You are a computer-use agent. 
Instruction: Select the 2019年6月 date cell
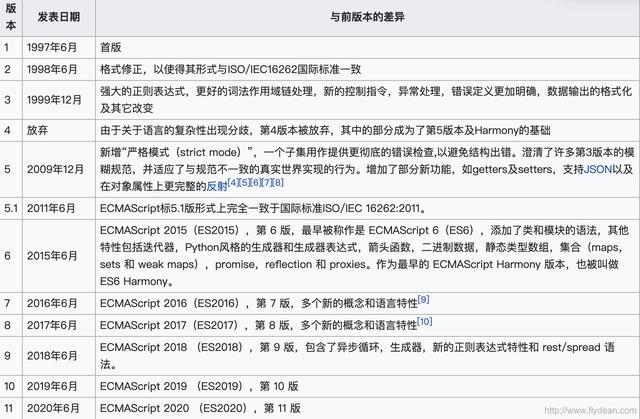[59, 386]
